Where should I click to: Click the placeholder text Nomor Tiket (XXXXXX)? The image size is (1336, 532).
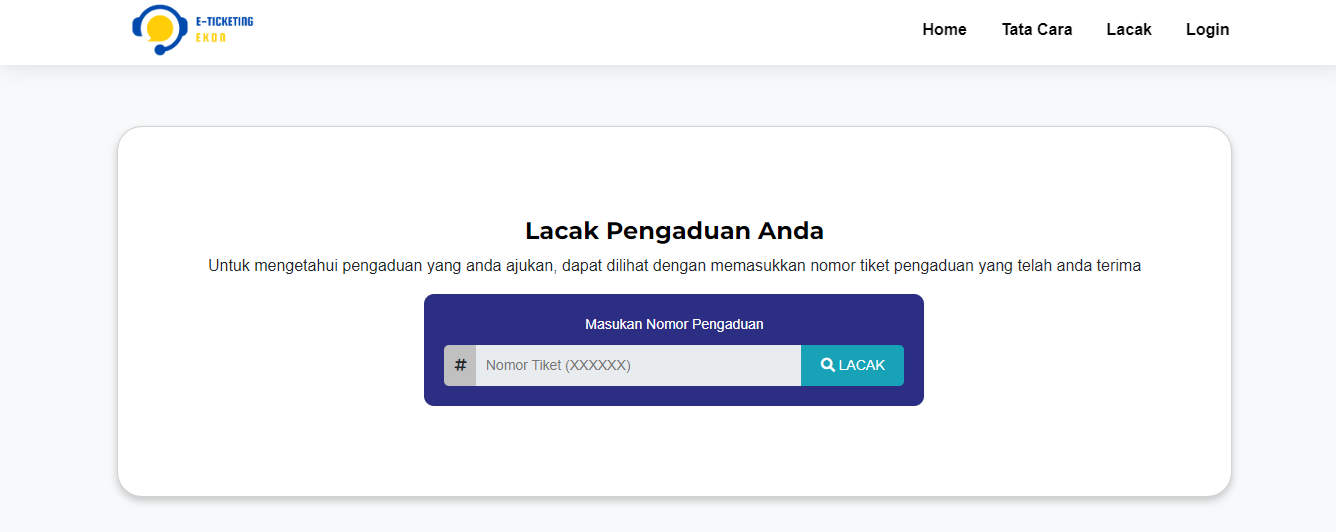tap(558, 365)
